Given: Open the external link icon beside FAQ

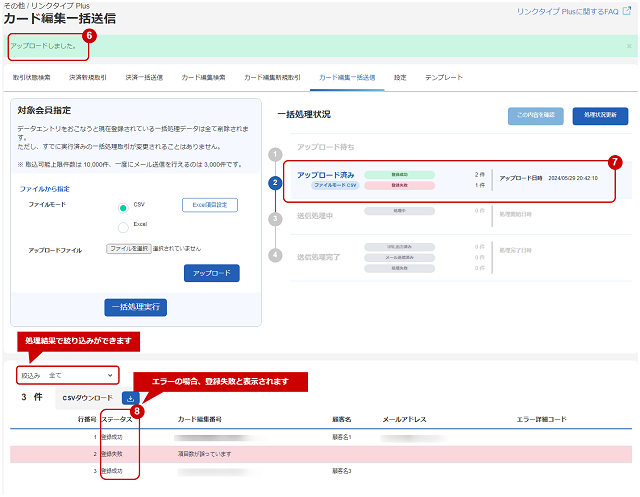Looking at the screenshot, I should pos(627,11).
